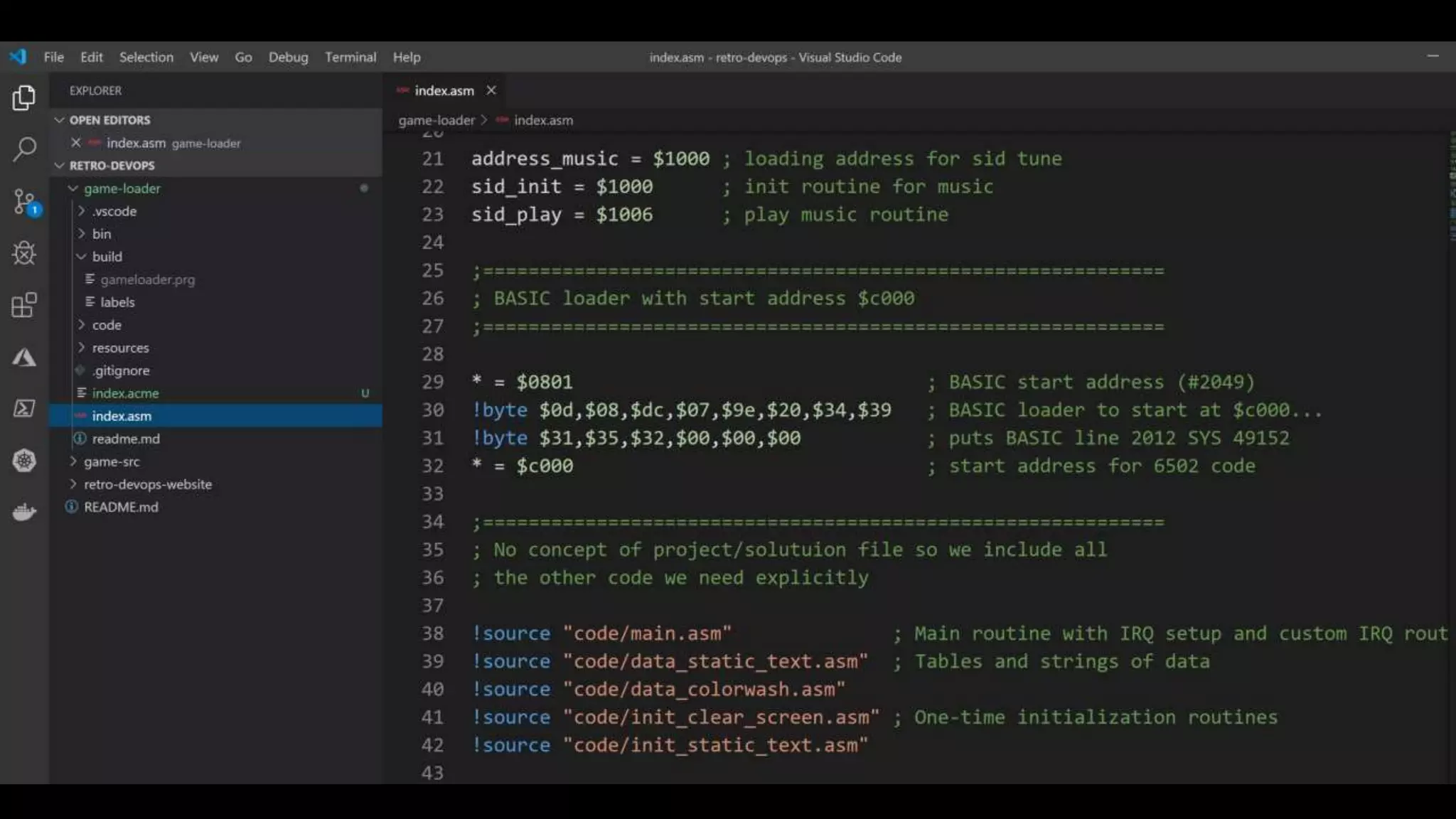Open the Docker whale view icon
The height and width of the screenshot is (819, 1456).
[24, 512]
